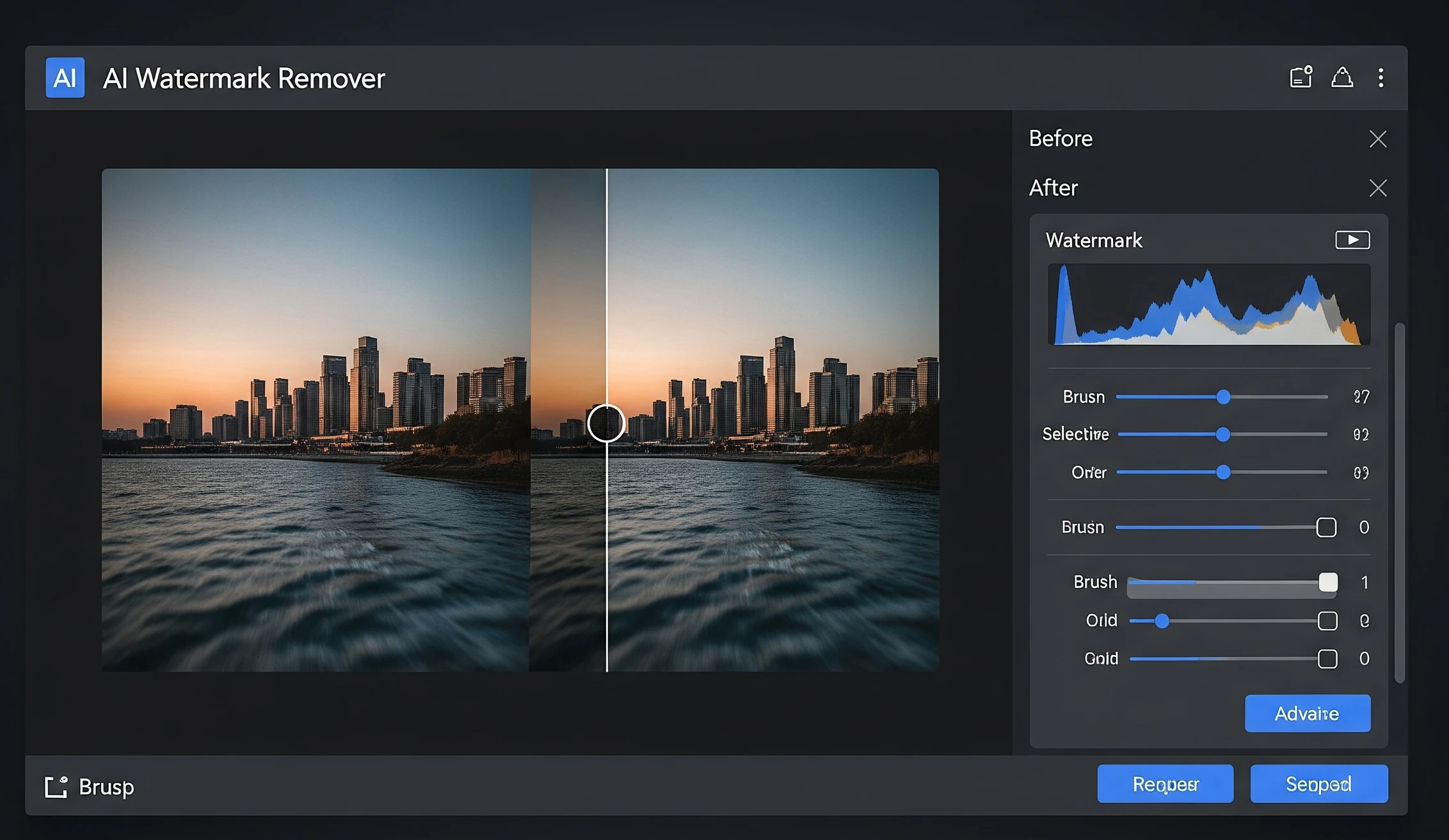Screen dimensions: 1449x840
Task: Close the After panel row
Action: tap(1377, 188)
